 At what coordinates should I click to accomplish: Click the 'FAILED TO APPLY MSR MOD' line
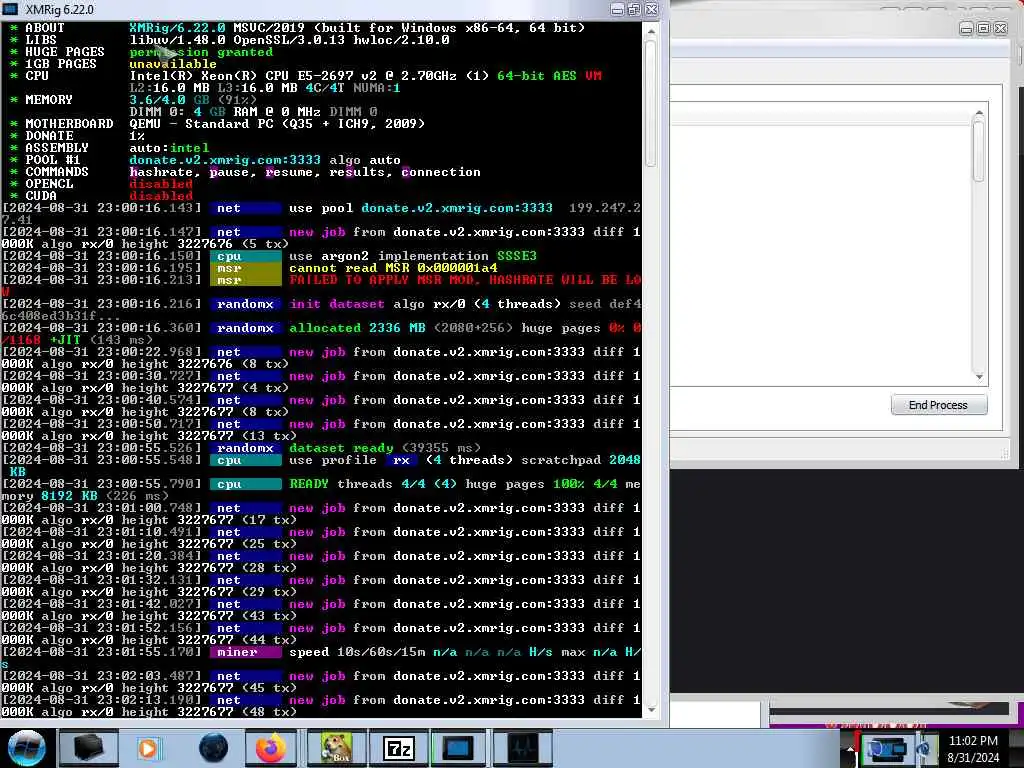(x=465, y=280)
